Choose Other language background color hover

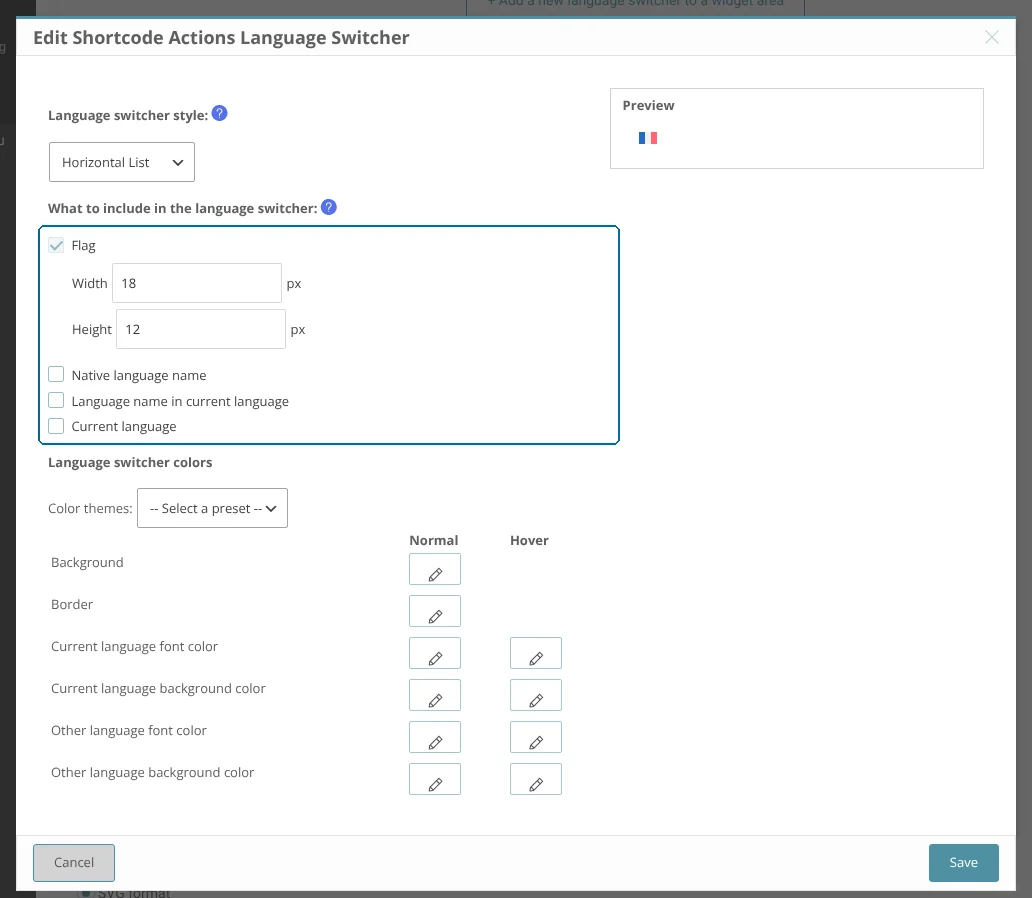tap(536, 779)
